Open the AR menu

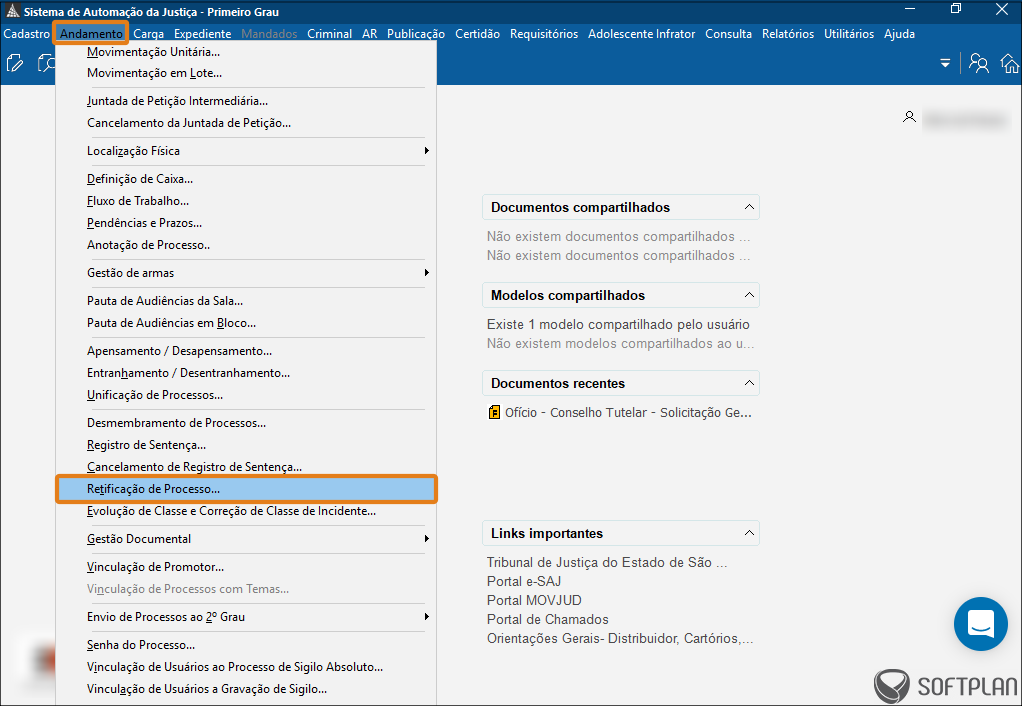(x=370, y=34)
